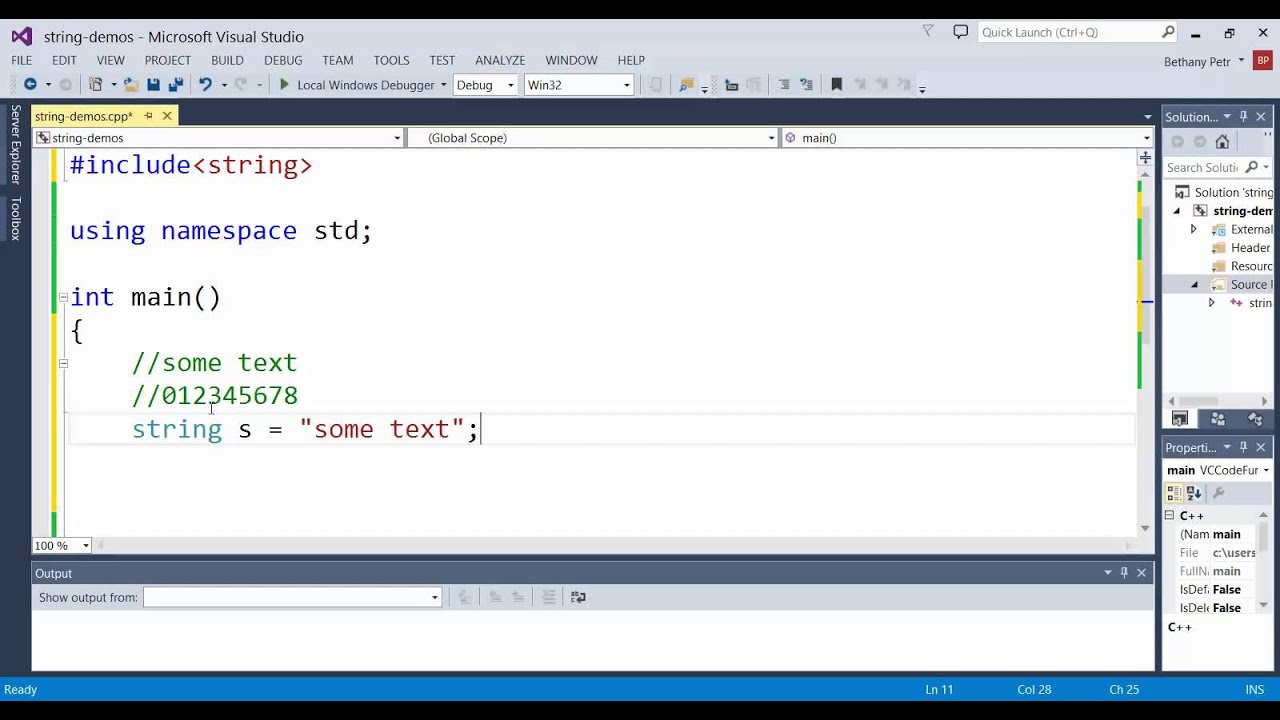The height and width of the screenshot is (720, 1280).
Task: Click the Solution Explorer Home icon
Action: point(1222,142)
